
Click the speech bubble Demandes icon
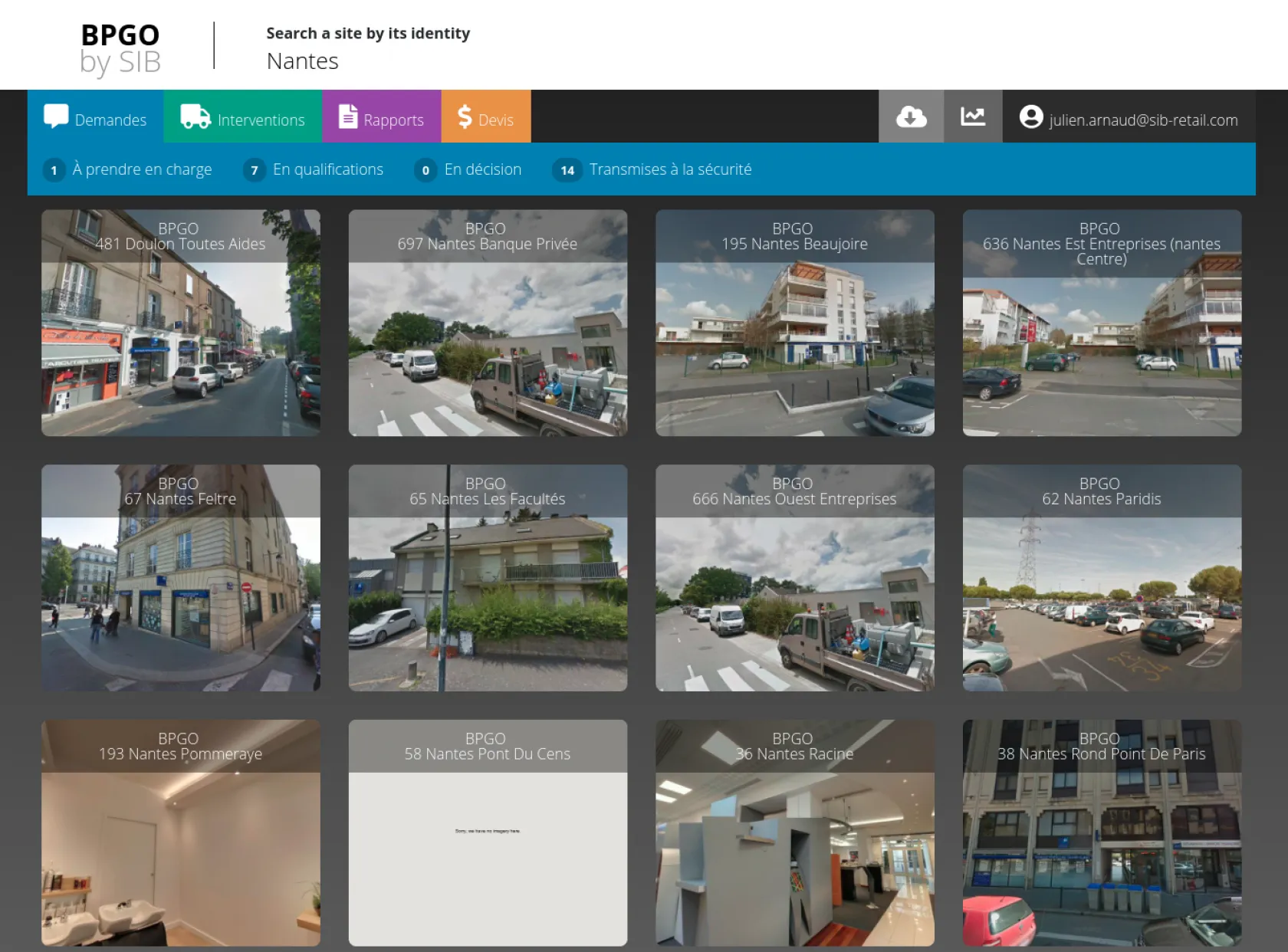(56, 117)
